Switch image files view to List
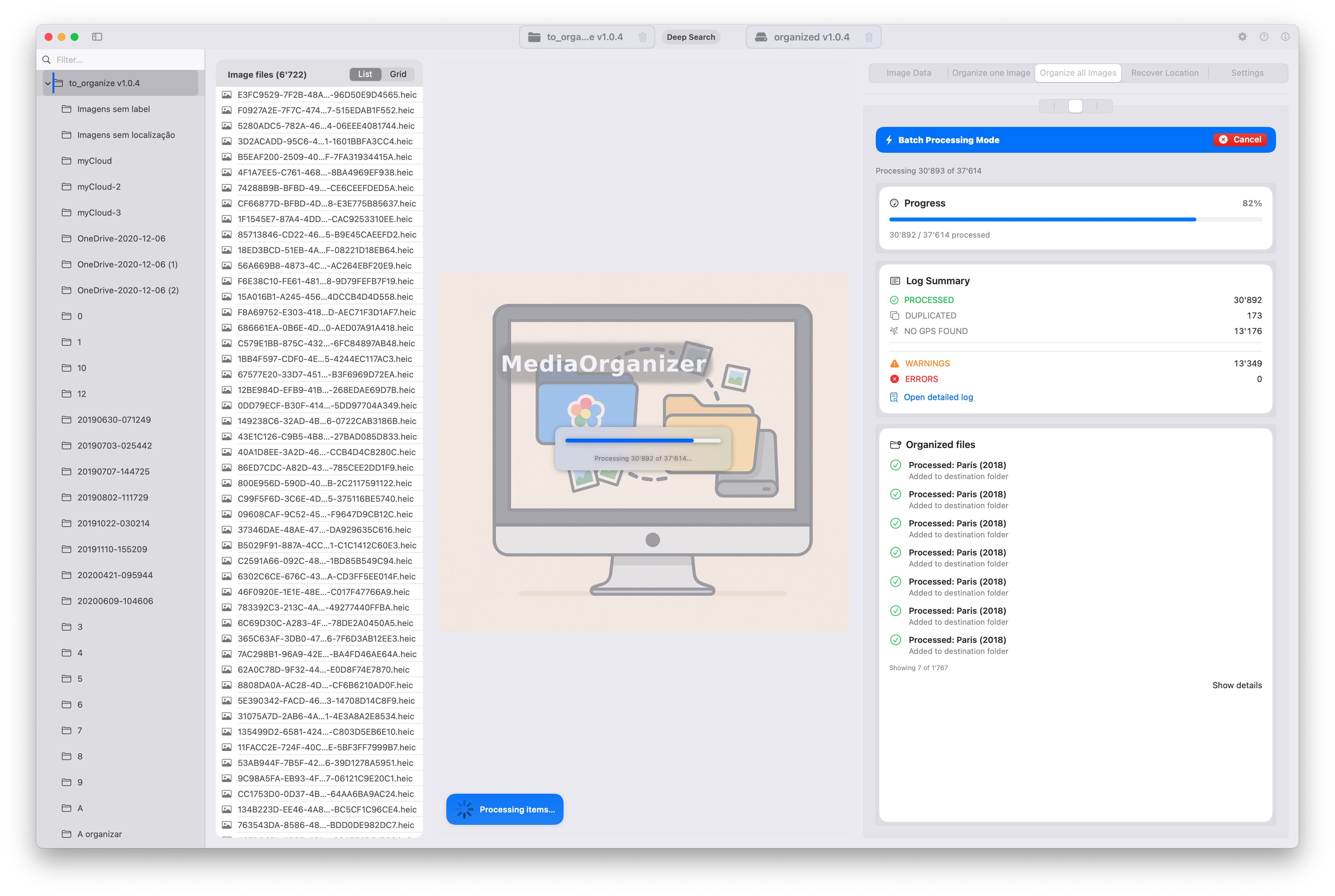 click(x=365, y=74)
